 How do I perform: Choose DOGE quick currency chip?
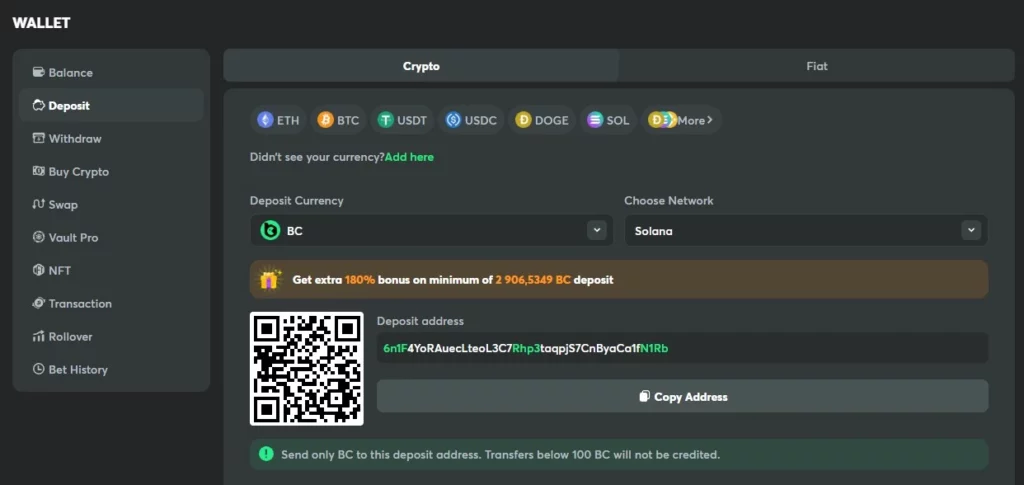coord(541,120)
